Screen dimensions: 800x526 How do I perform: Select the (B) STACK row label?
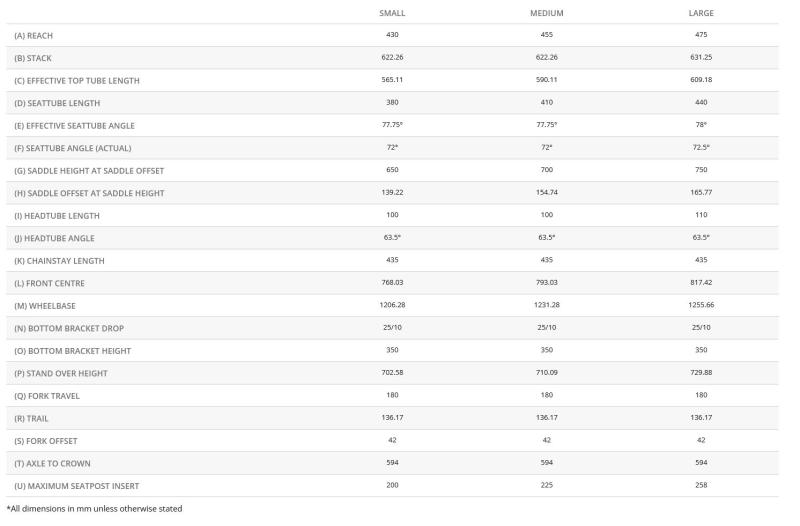[x=33, y=58]
